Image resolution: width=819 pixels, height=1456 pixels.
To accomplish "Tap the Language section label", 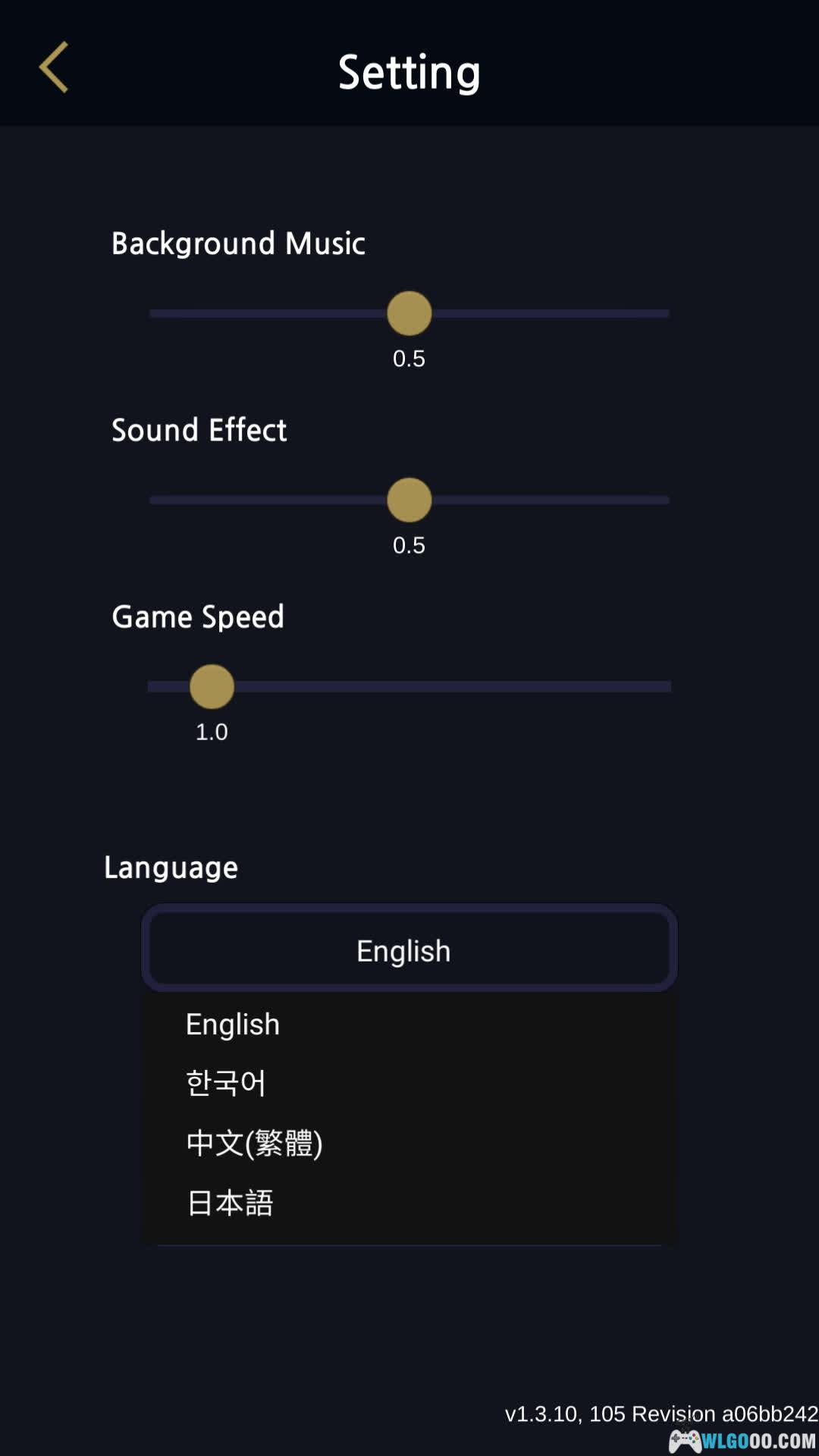I will [171, 868].
